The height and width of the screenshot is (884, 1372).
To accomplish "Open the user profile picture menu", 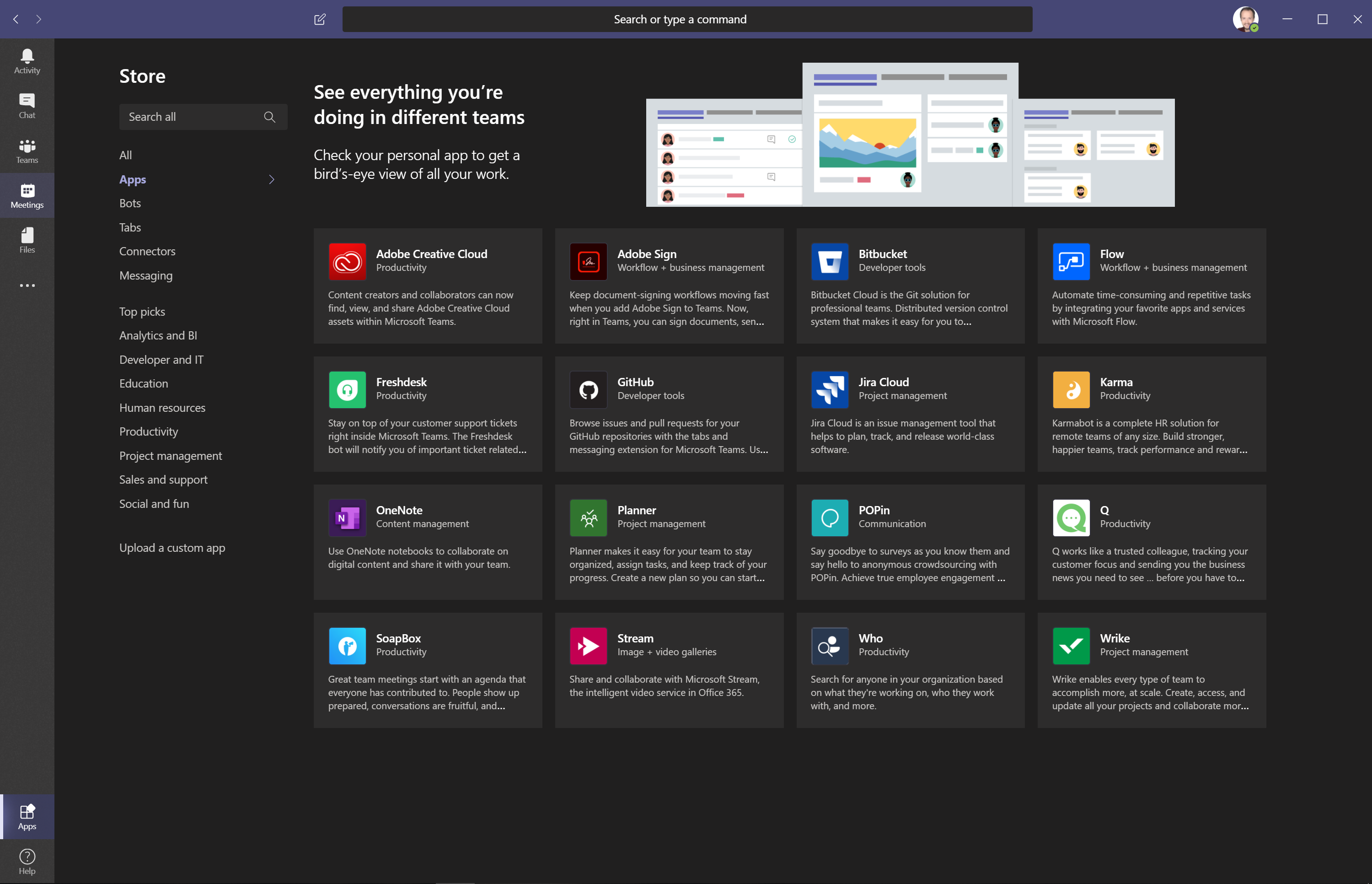I will pyautogui.click(x=1245, y=19).
